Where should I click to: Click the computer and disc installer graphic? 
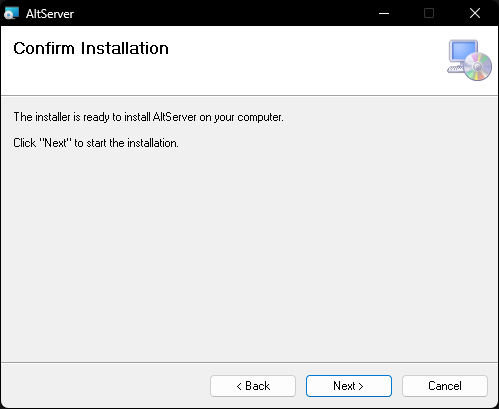coord(469,60)
